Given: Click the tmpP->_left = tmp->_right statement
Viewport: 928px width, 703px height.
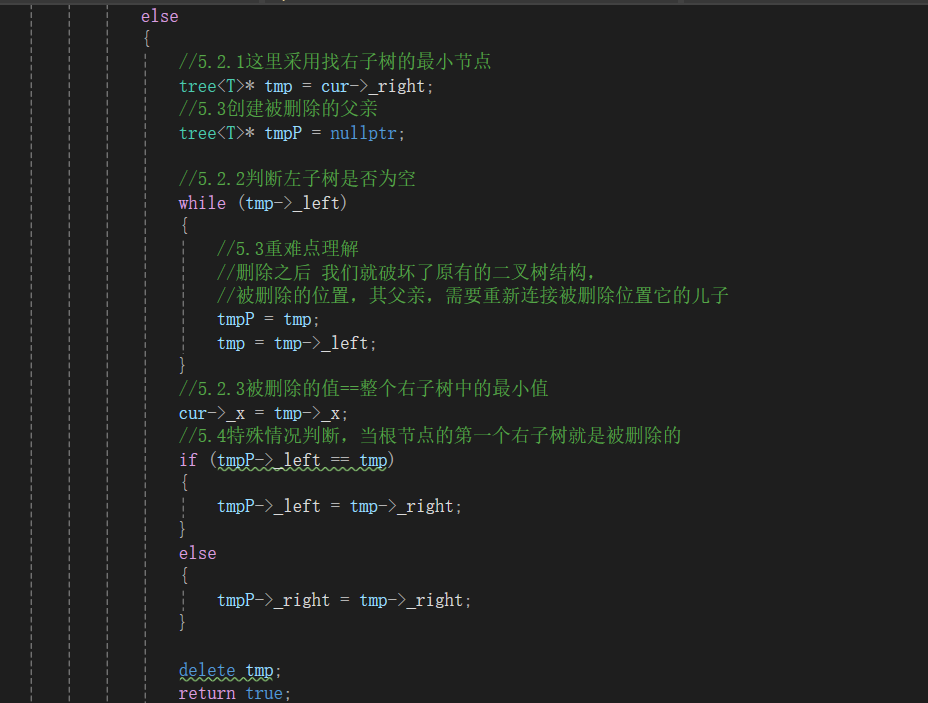Looking at the screenshot, I should click(x=338, y=506).
